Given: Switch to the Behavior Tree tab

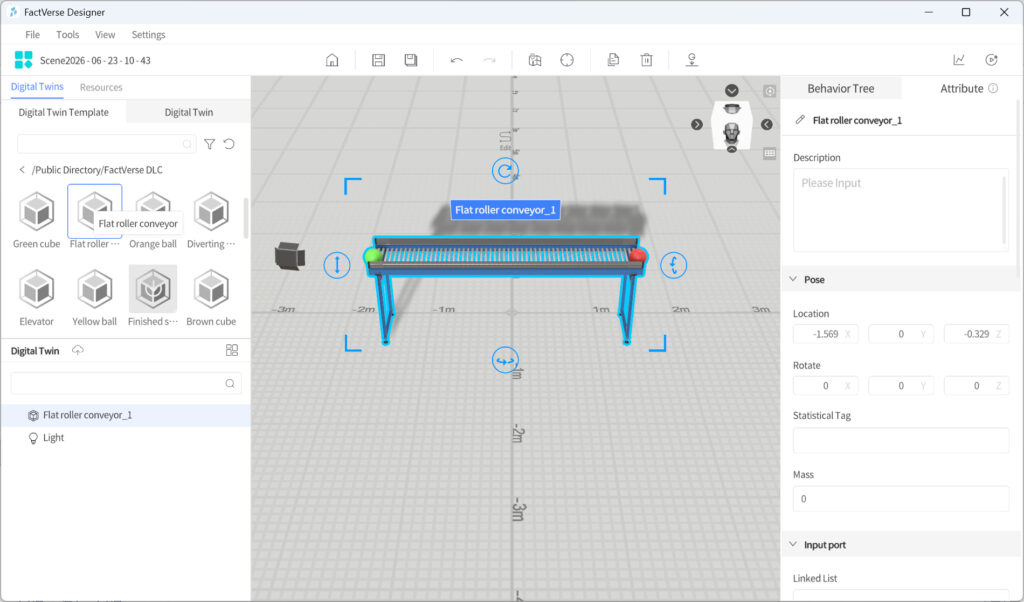Looking at the screenshot, I should coord(840,89).
